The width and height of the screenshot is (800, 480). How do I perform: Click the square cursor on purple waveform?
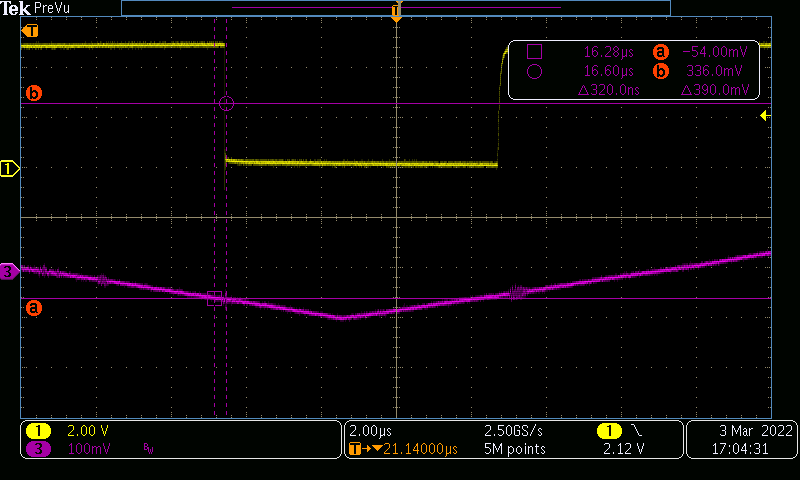coord(214,298)
